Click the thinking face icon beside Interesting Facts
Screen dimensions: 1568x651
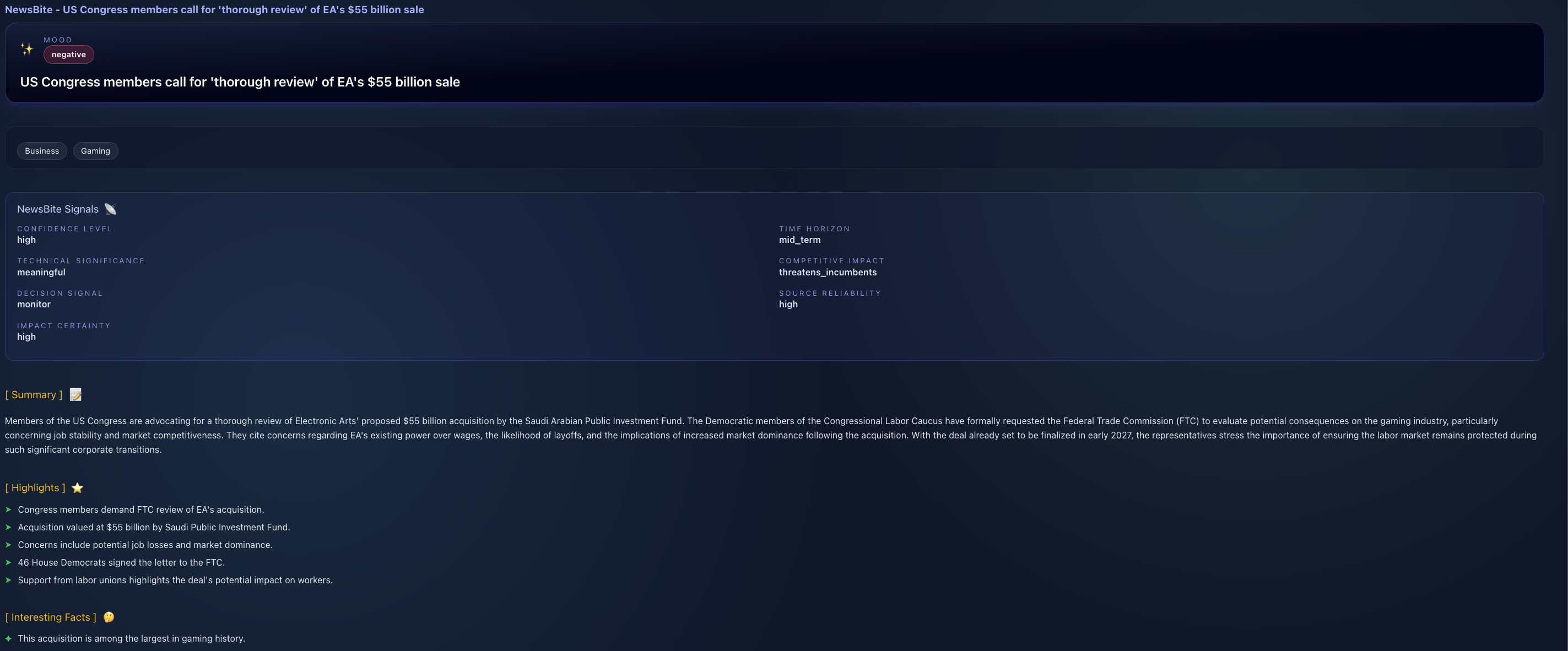[109, 617]
